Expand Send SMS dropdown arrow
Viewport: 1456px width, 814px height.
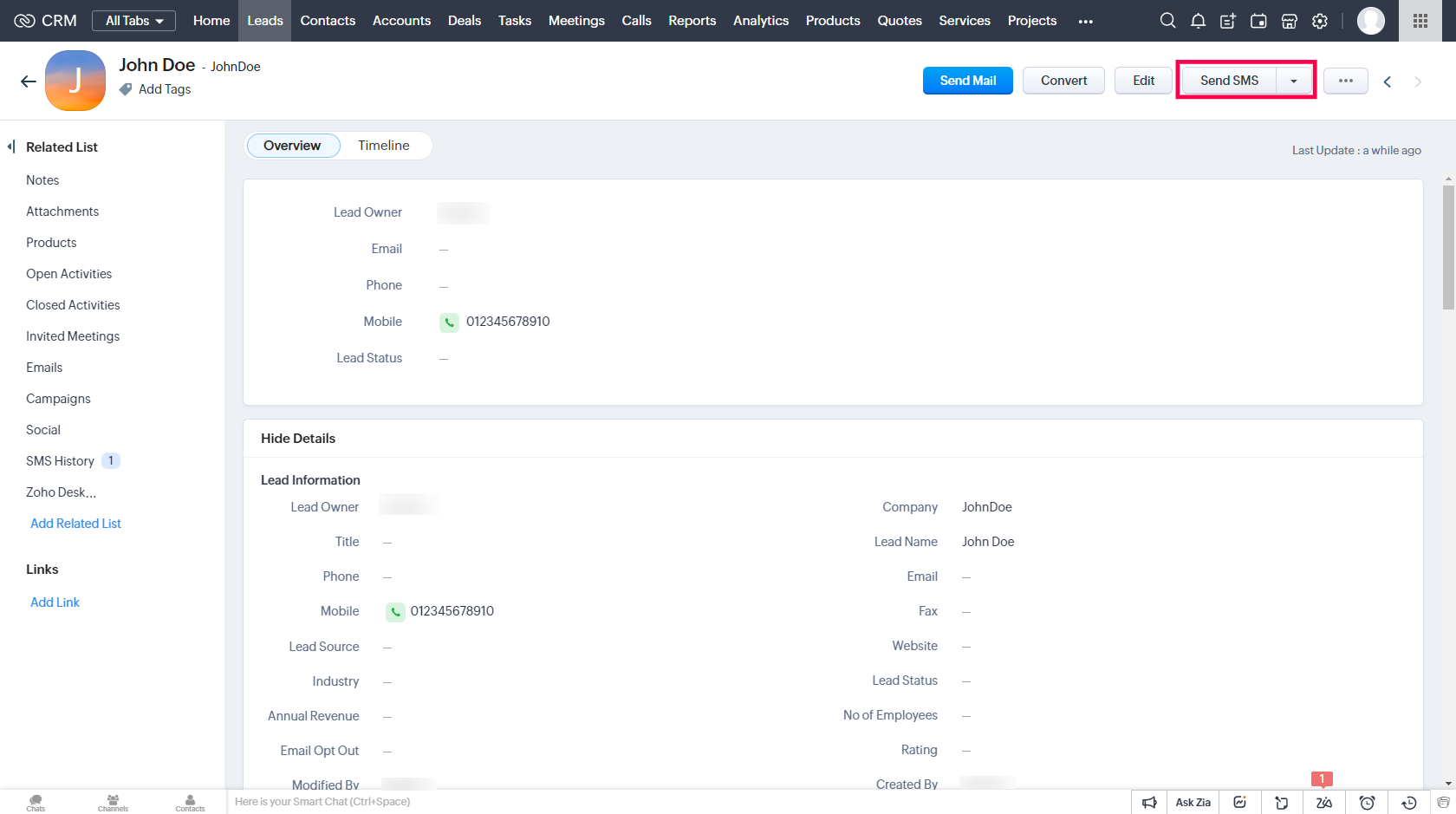(1293, 81)
